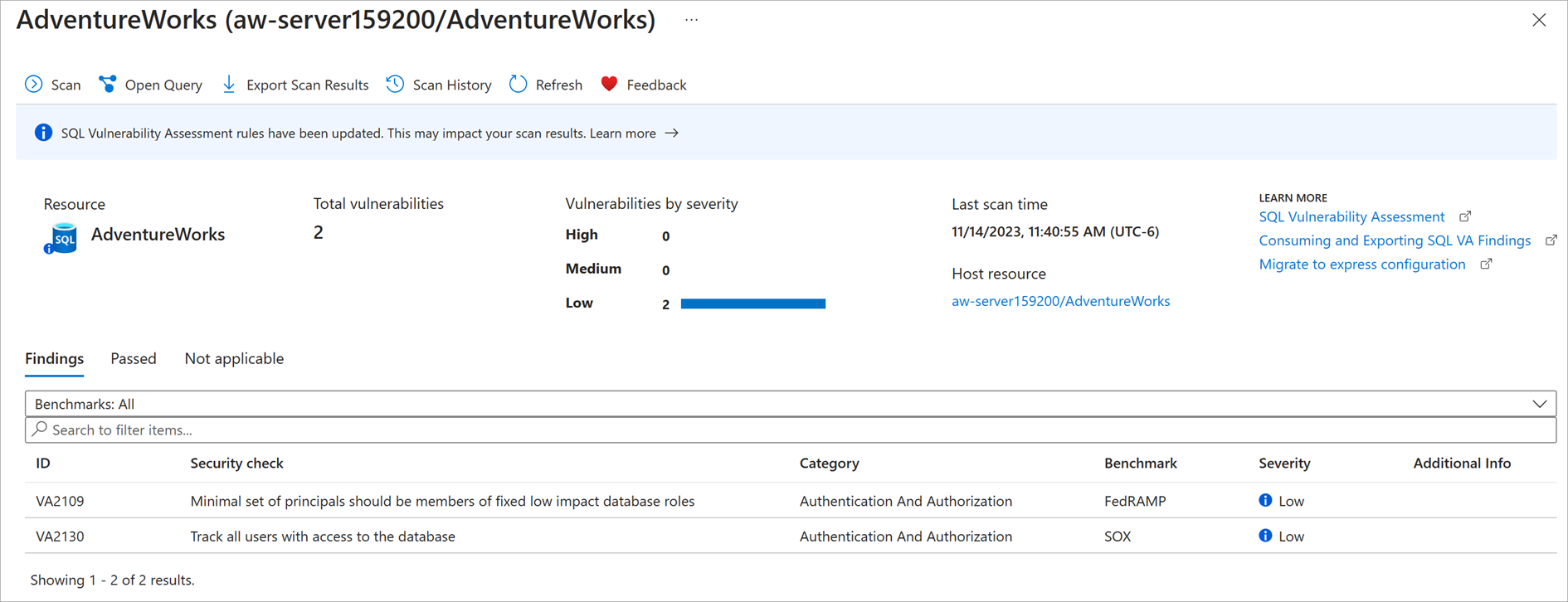Click the Medium severity label
1568x602 pixels.
[593, 269]
